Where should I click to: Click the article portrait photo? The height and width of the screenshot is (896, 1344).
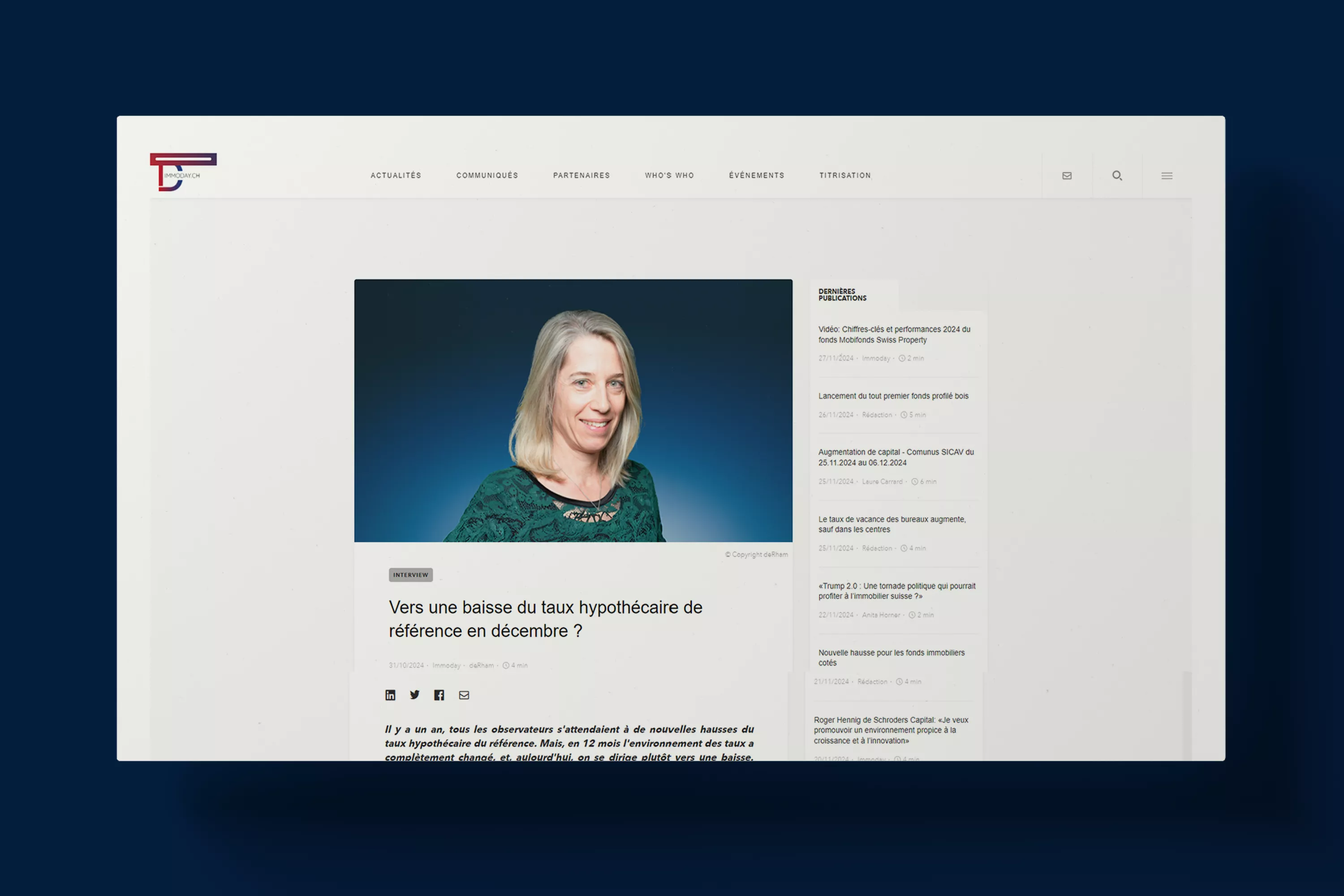point(573,410)
